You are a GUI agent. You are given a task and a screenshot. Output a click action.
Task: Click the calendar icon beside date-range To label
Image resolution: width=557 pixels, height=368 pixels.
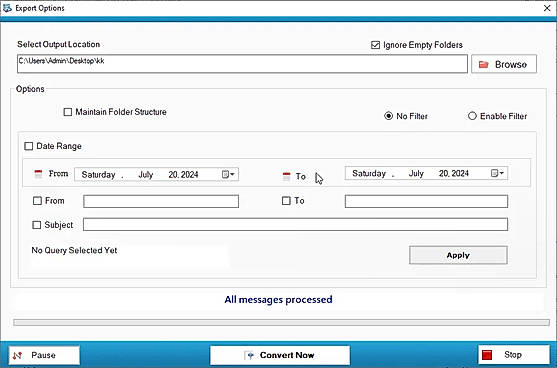click(286, 176)
